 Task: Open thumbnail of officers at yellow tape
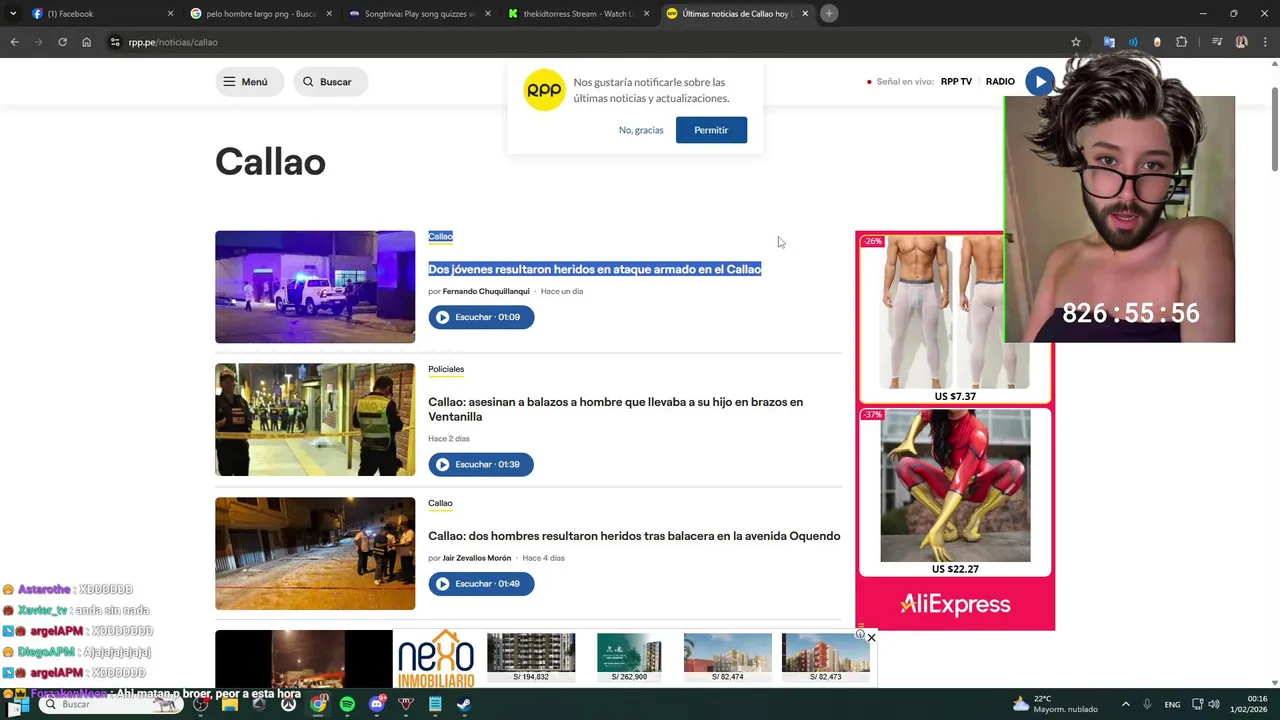[x=315, y=420]
